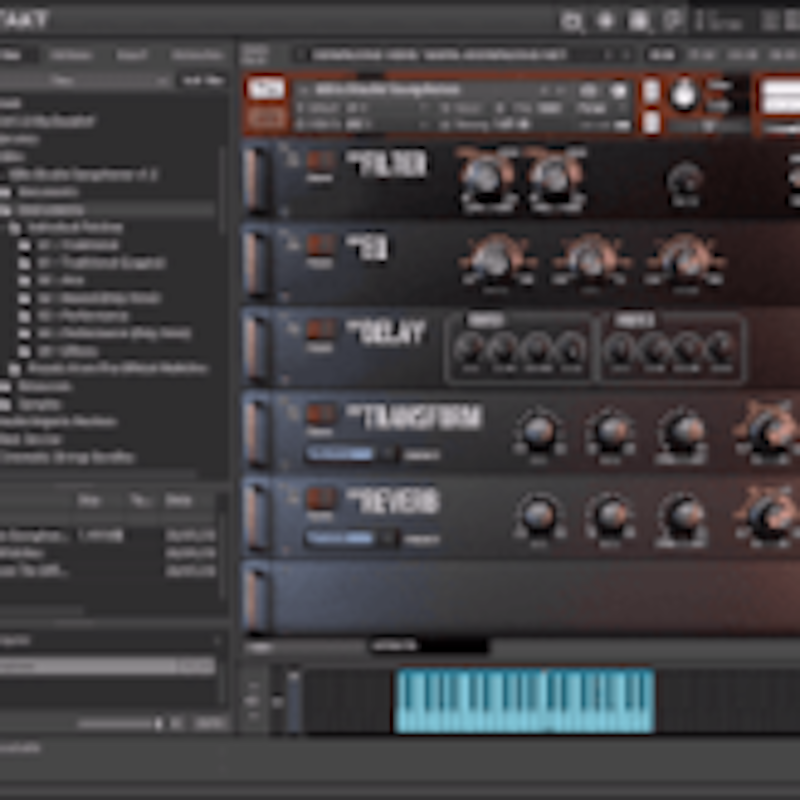The height and width of the screenshot is (800, 800).
Task: Toggle the REVERB effect power button
Action: 320,499
